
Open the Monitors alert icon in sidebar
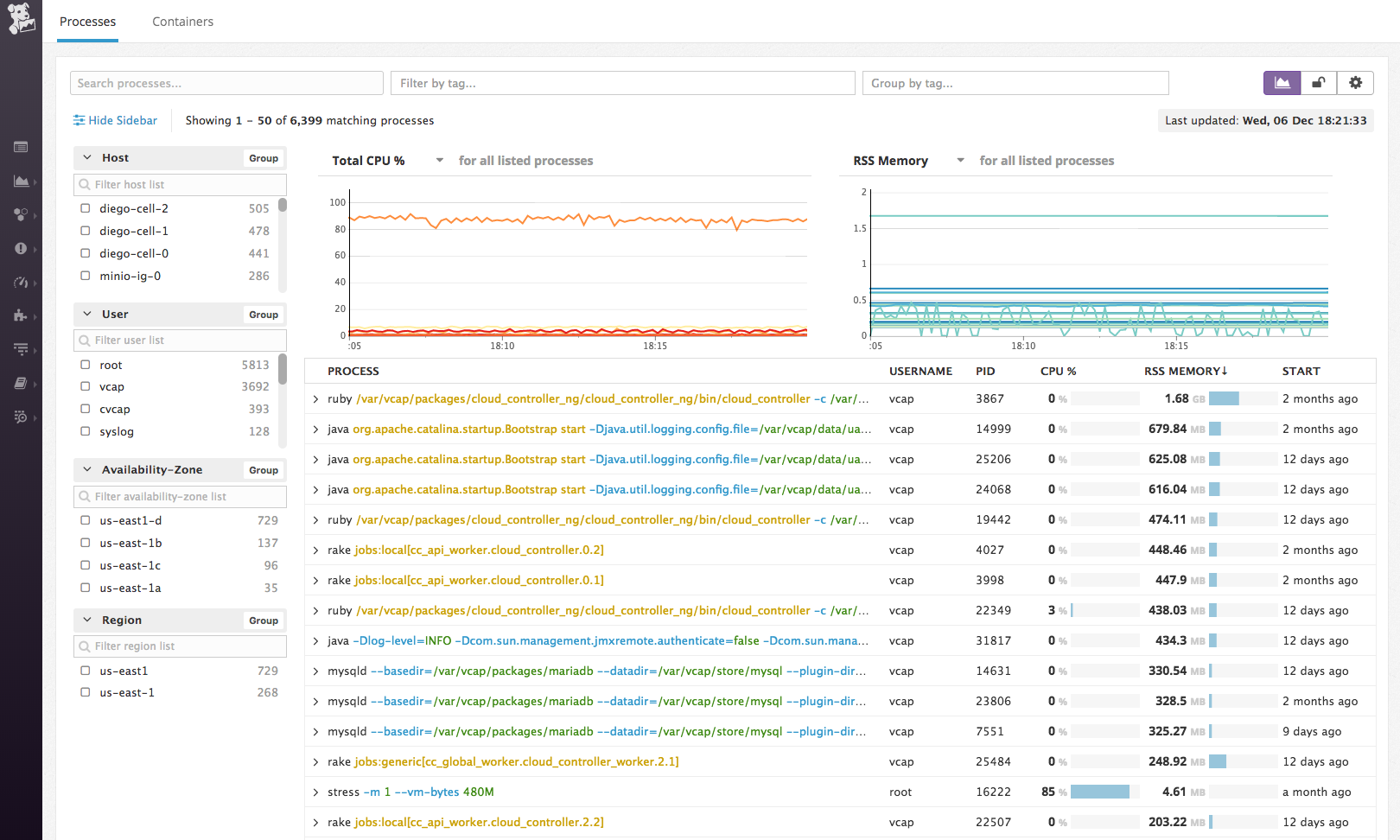click(21, 249)
